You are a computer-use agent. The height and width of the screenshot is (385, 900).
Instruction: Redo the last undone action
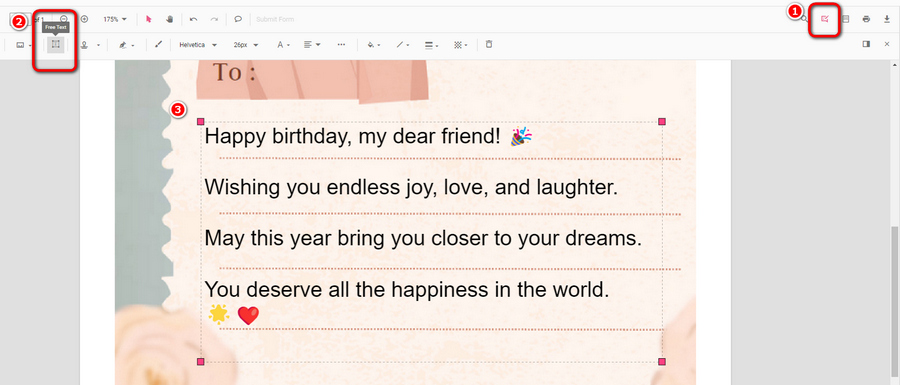[x=214, y=19]
